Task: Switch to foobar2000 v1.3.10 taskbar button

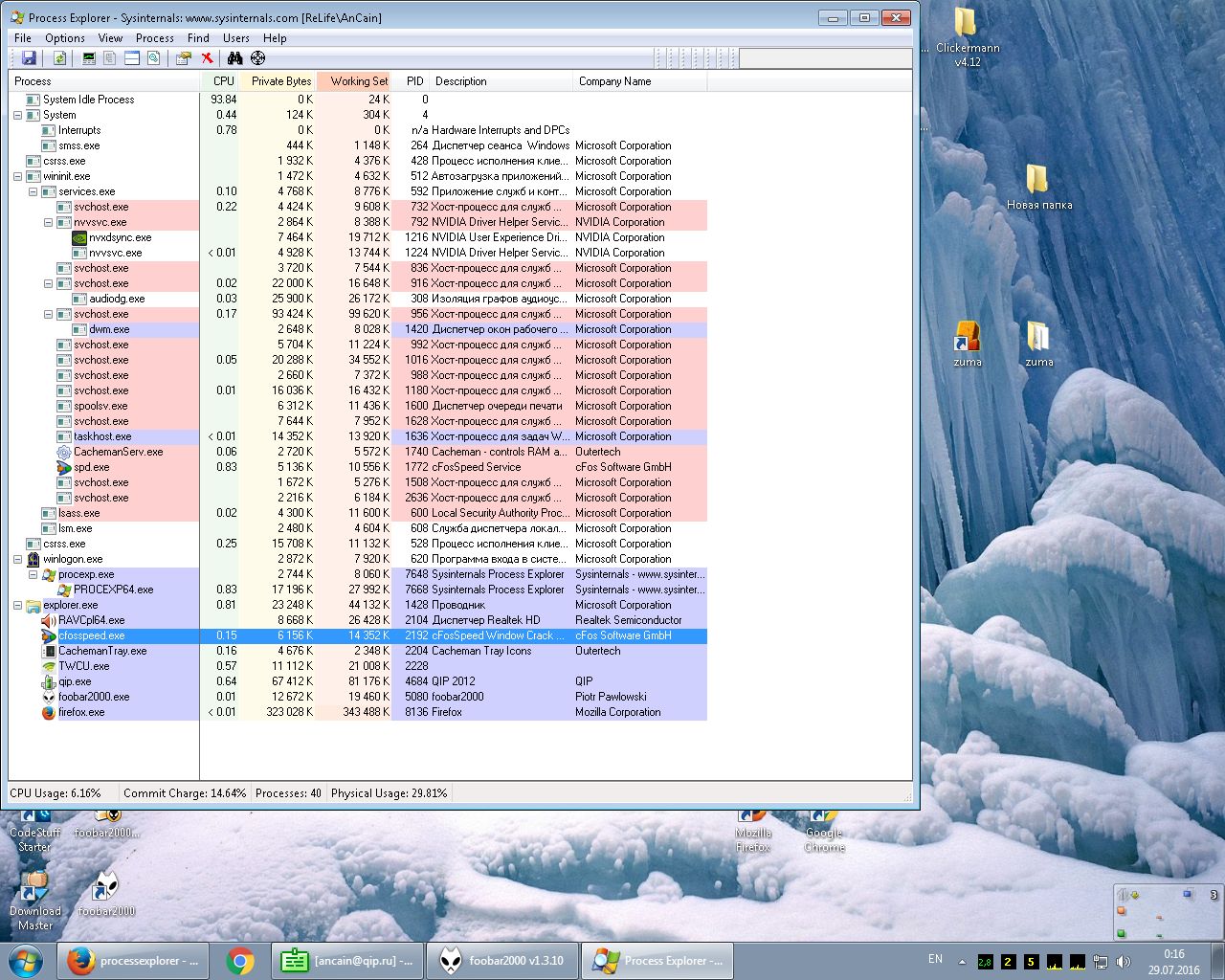Action: pos(502,961)
